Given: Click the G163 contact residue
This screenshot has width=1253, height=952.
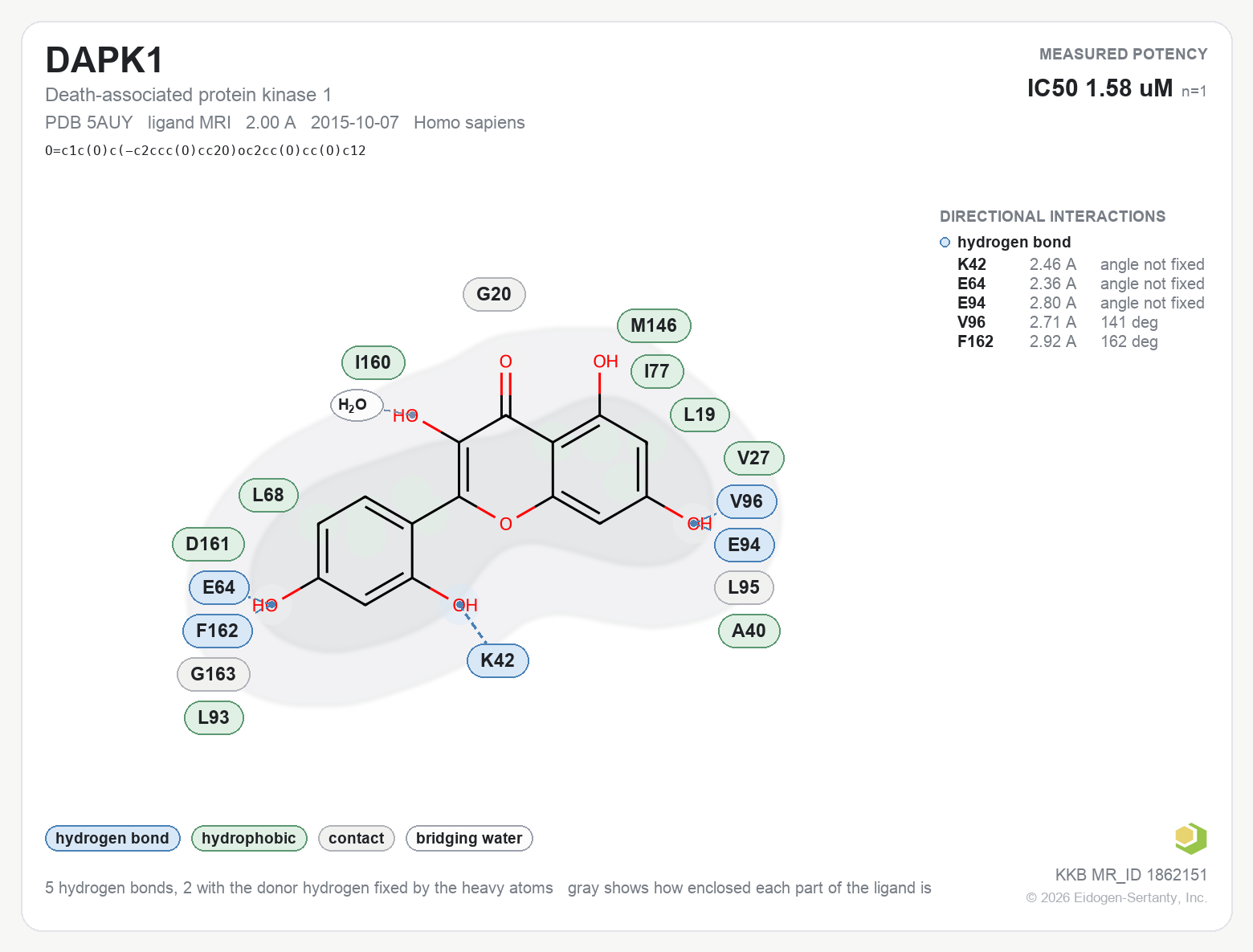Looking at the screenshot, I should point(214,674).
